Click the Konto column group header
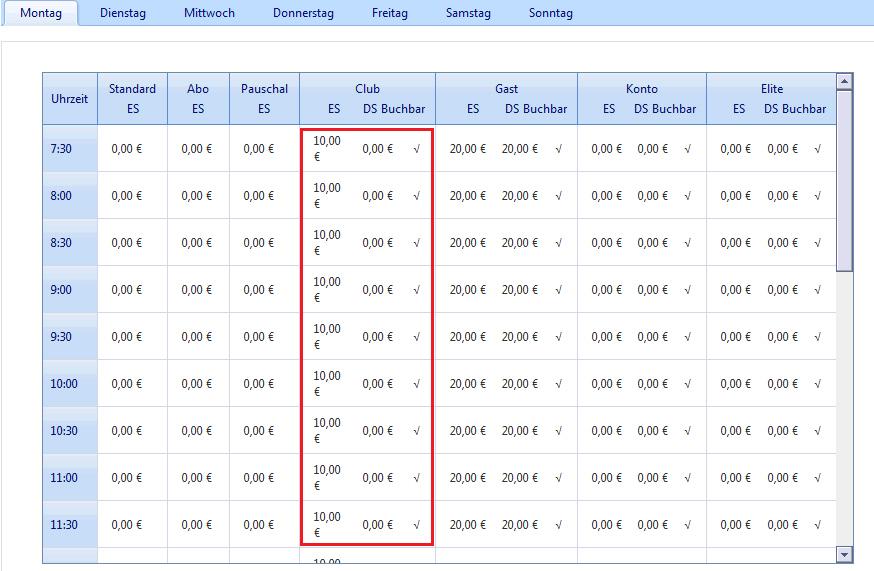Screen dimensions: 874x571 [642, 89]
